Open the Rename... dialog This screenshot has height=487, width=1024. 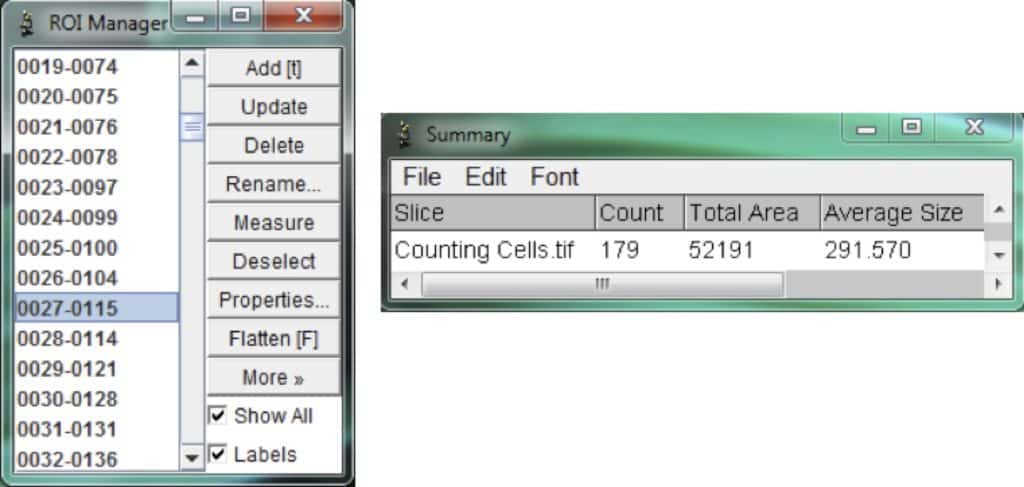[274, 183]
